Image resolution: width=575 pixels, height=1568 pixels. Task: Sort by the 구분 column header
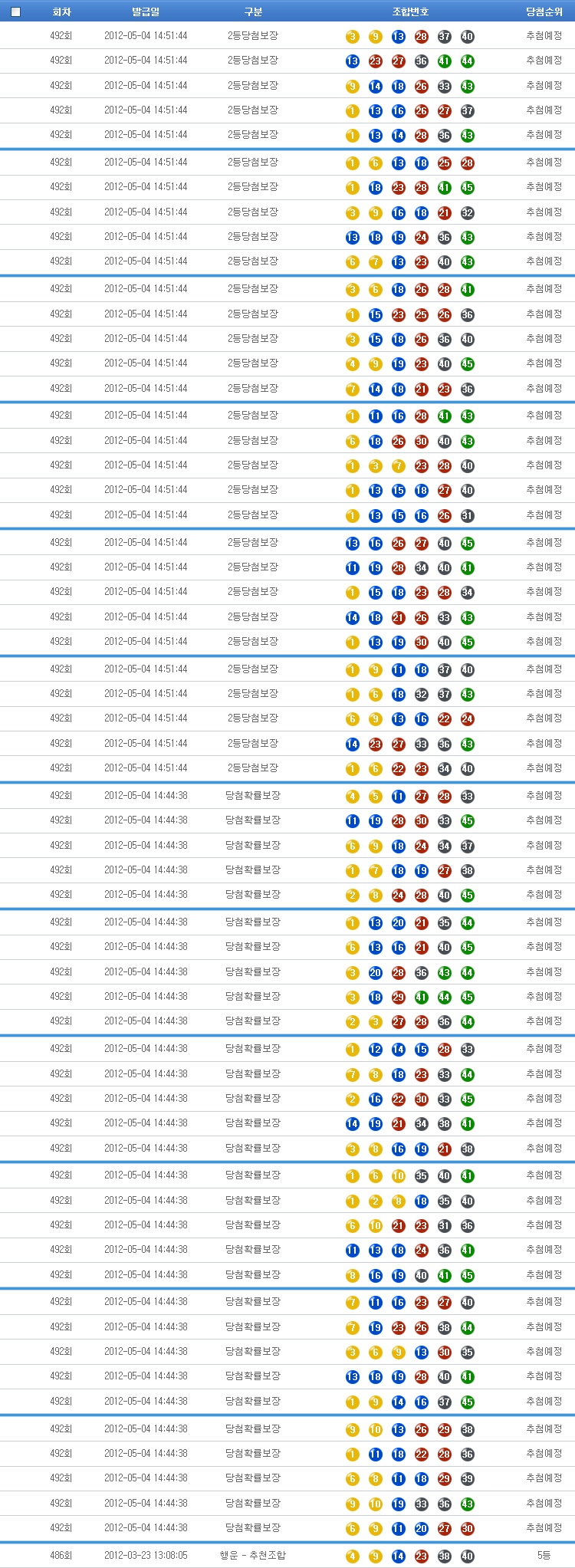[253, 12]
